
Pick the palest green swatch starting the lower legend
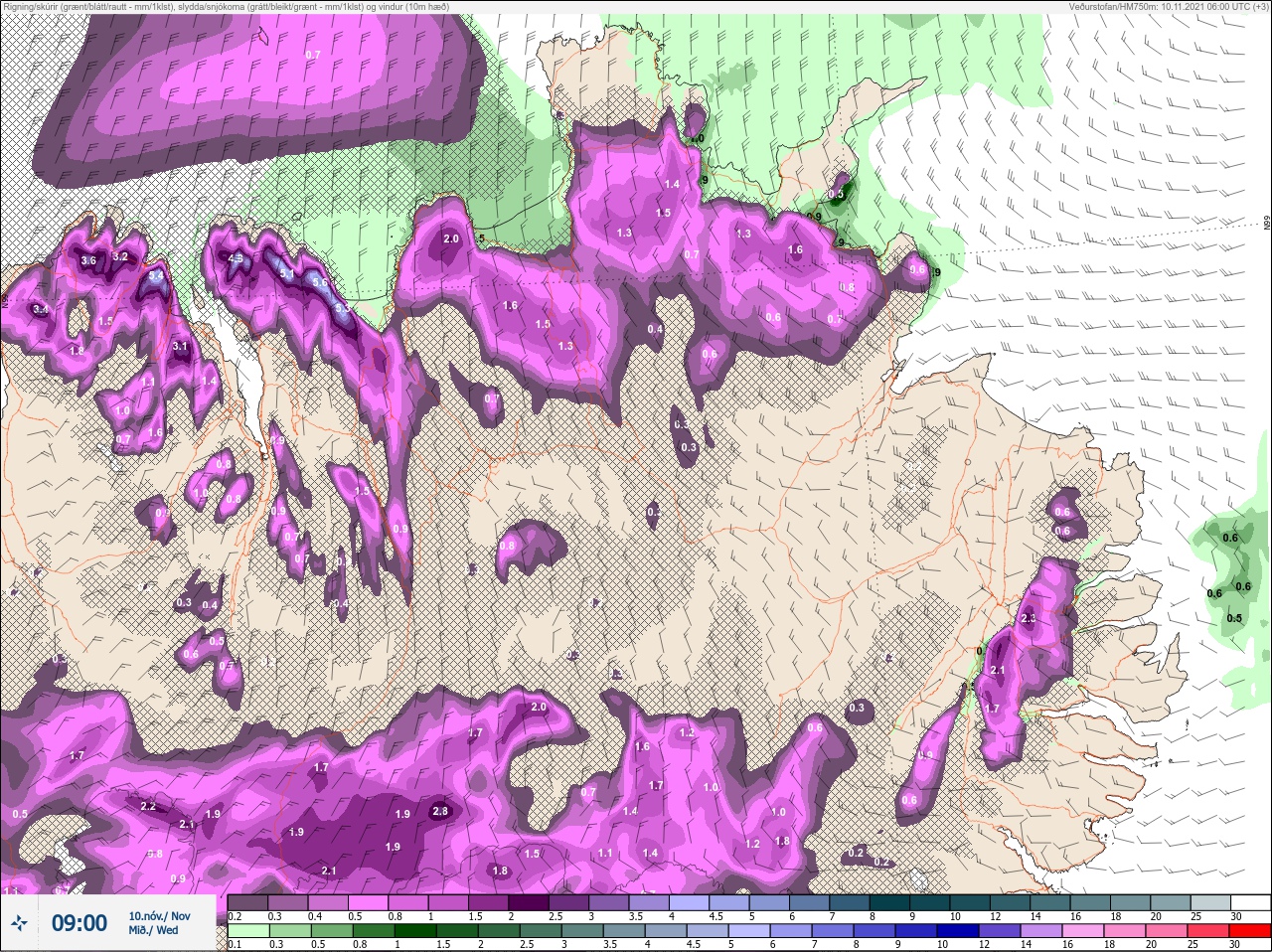coord(247,931)
